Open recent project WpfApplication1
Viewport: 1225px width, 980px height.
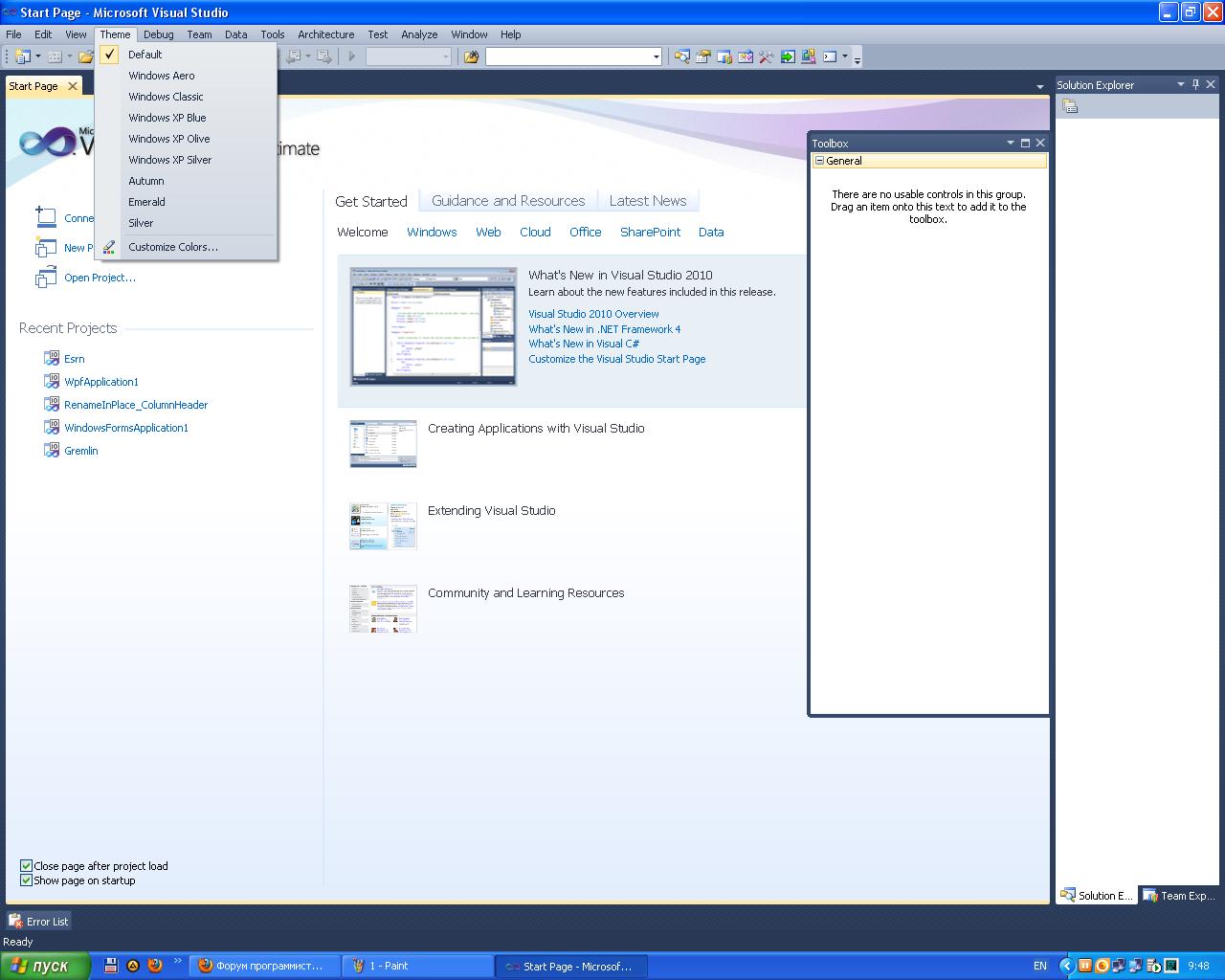point(101,382)
